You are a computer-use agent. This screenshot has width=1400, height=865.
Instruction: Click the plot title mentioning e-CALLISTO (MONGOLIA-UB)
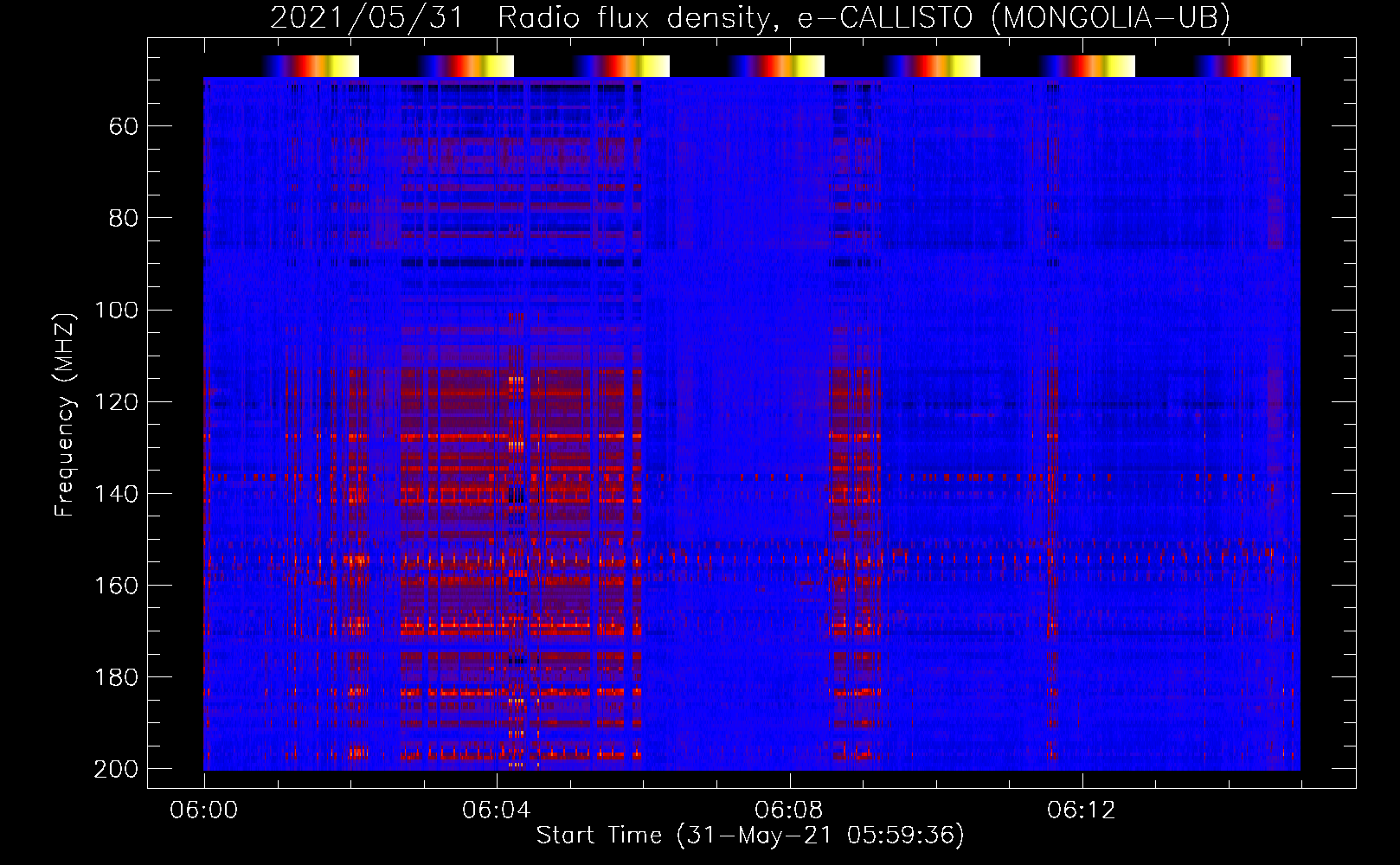point(750,17)
